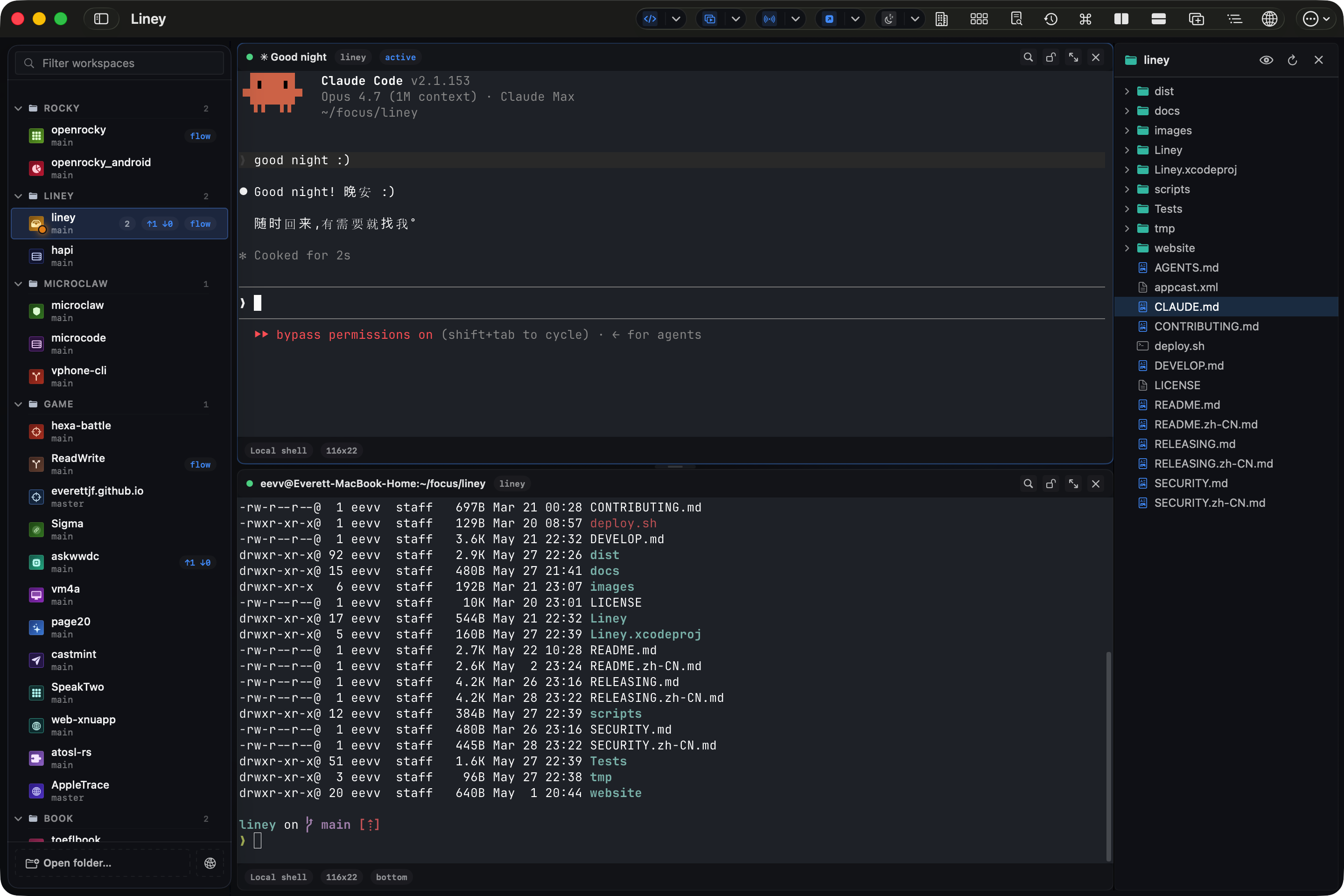The height and width of the screenshot is (896, 1344).
Task: Search in the Good night terminal pane
Action: click(1028, 57)
